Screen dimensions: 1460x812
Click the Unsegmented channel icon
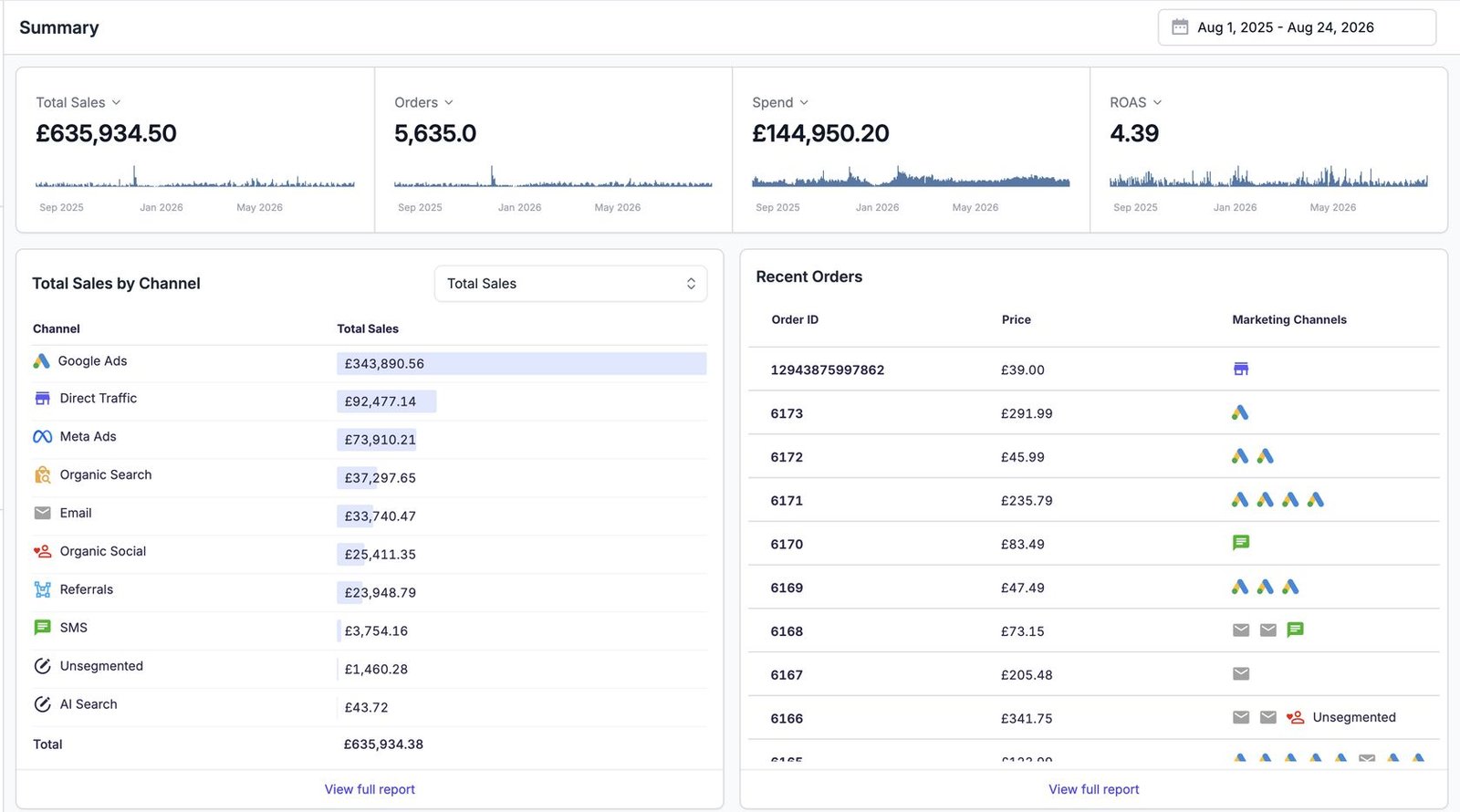point(42,666)
